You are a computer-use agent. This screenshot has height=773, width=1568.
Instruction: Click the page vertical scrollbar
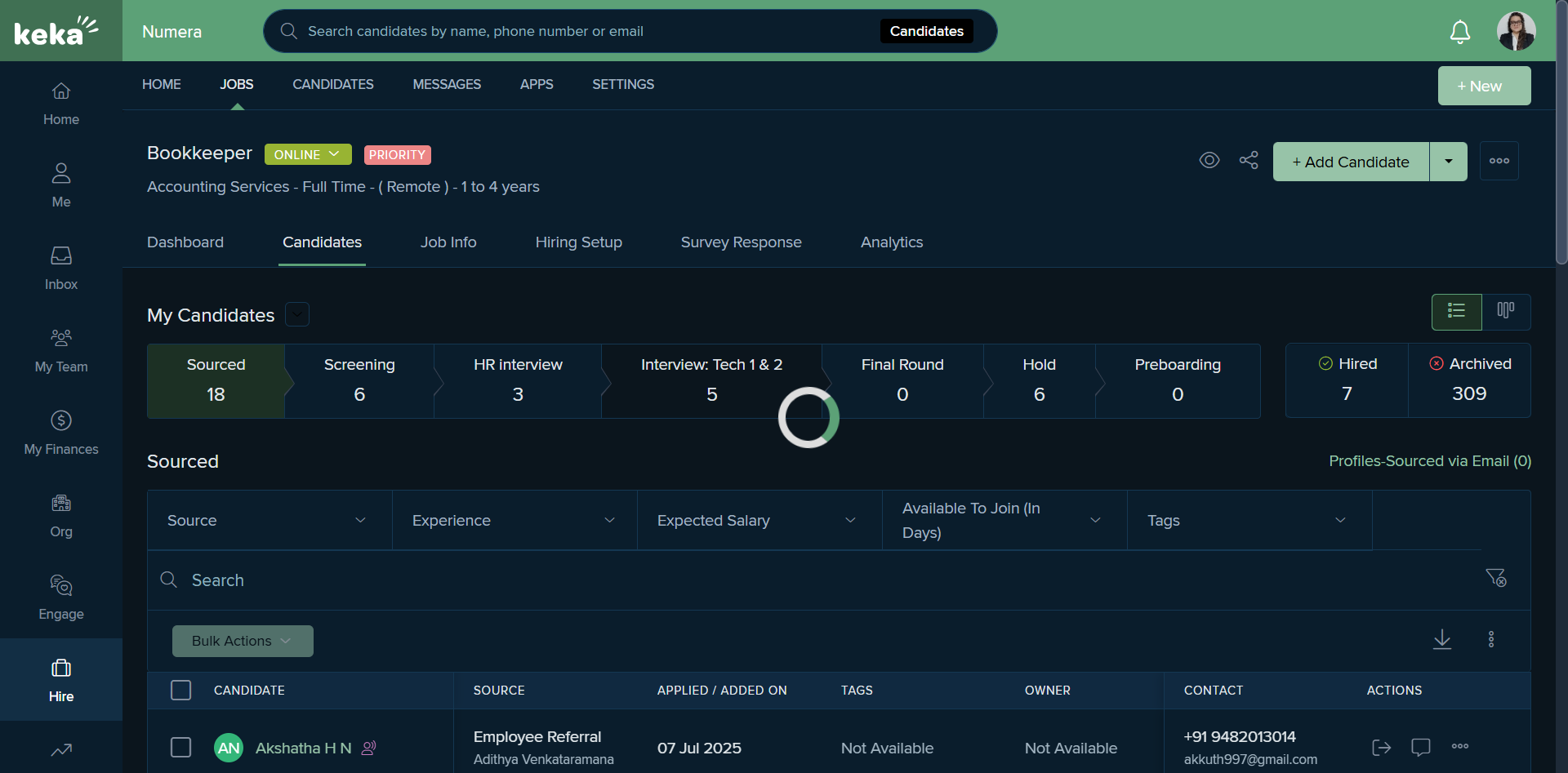click(x=1561, y=131)
